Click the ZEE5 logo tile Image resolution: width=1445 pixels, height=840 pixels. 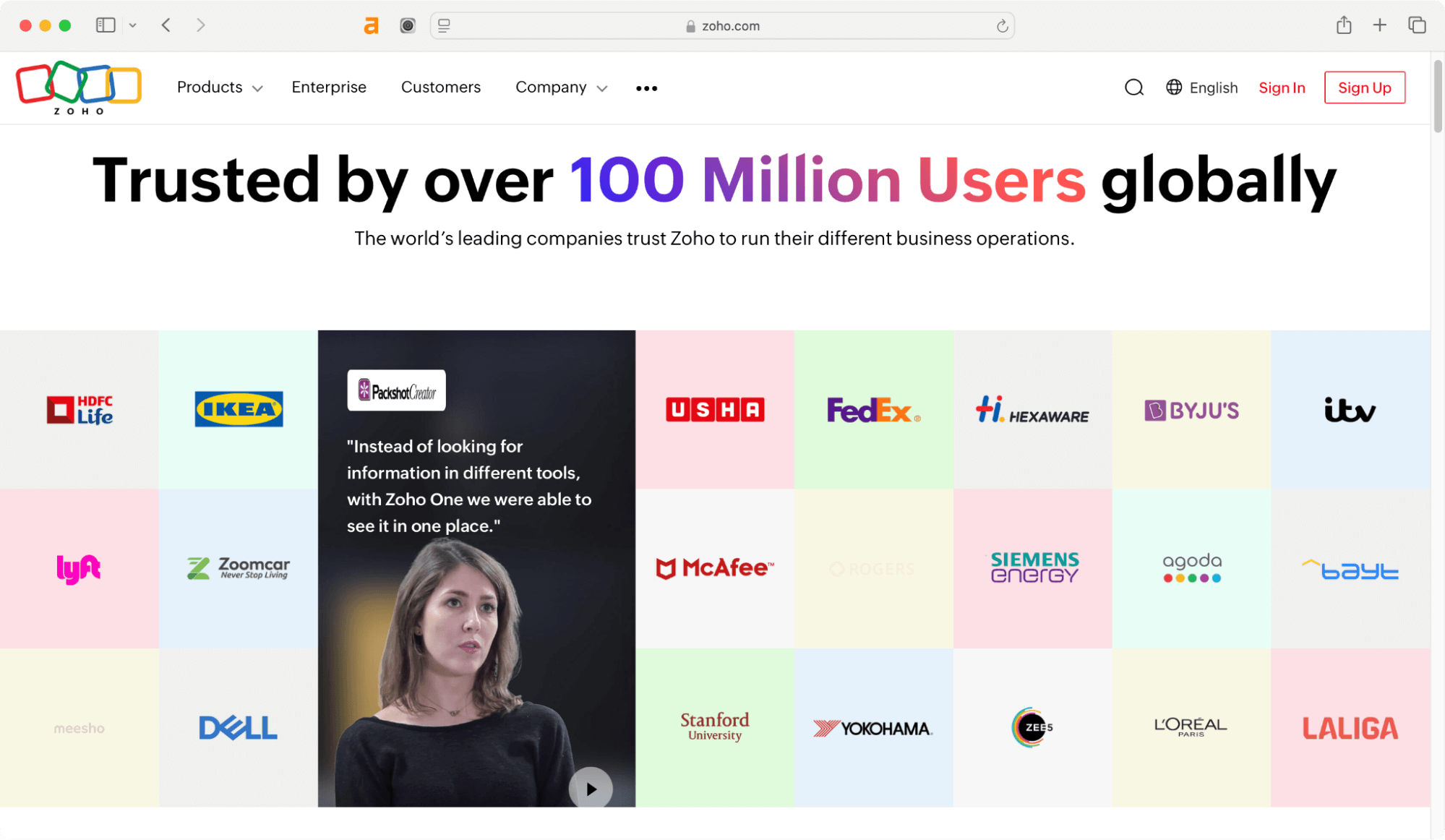tap(1033, 728)
